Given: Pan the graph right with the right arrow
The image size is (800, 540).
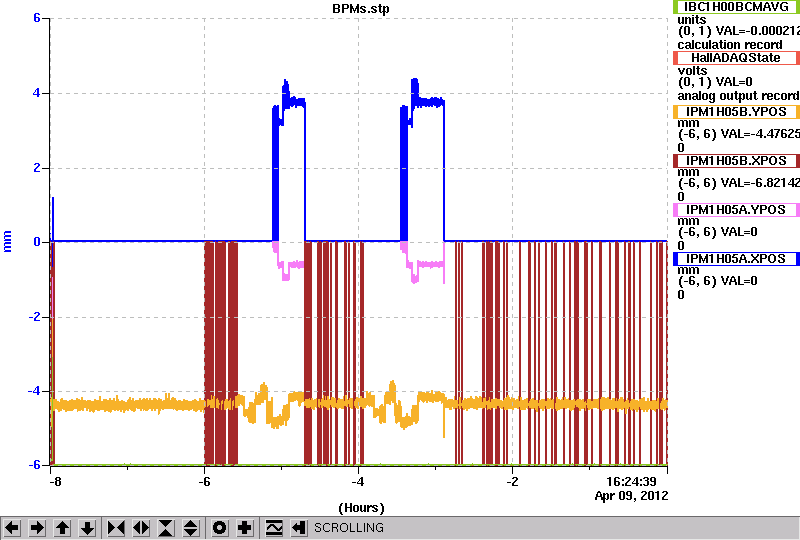Looking at the screenshot, I should tap(37, 527).
